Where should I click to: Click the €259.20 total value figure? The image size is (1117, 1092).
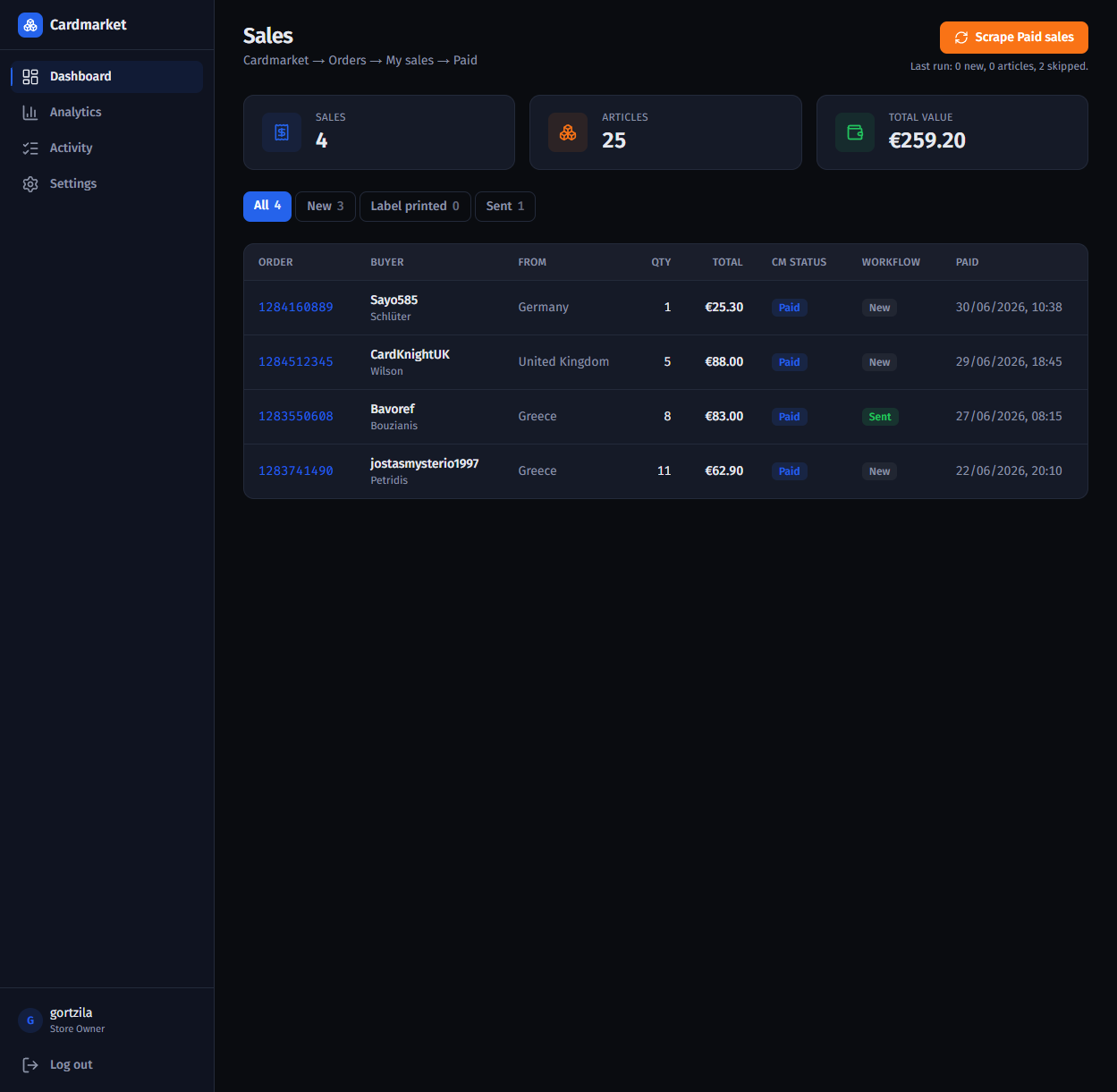tap(927, 141)
